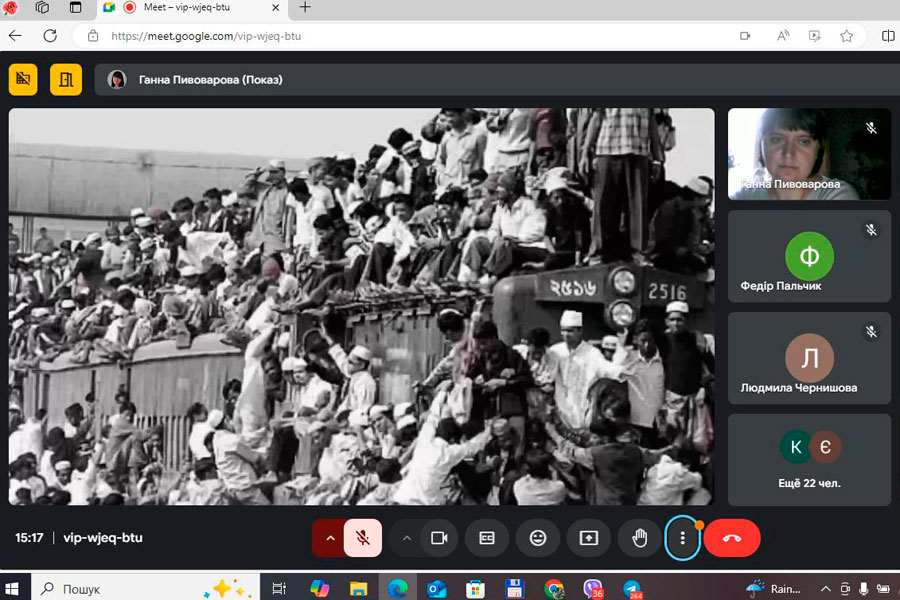900x600 pixels.
Task: Unmute the microphone in Meet controls
Action: click(x=363, y=538)
